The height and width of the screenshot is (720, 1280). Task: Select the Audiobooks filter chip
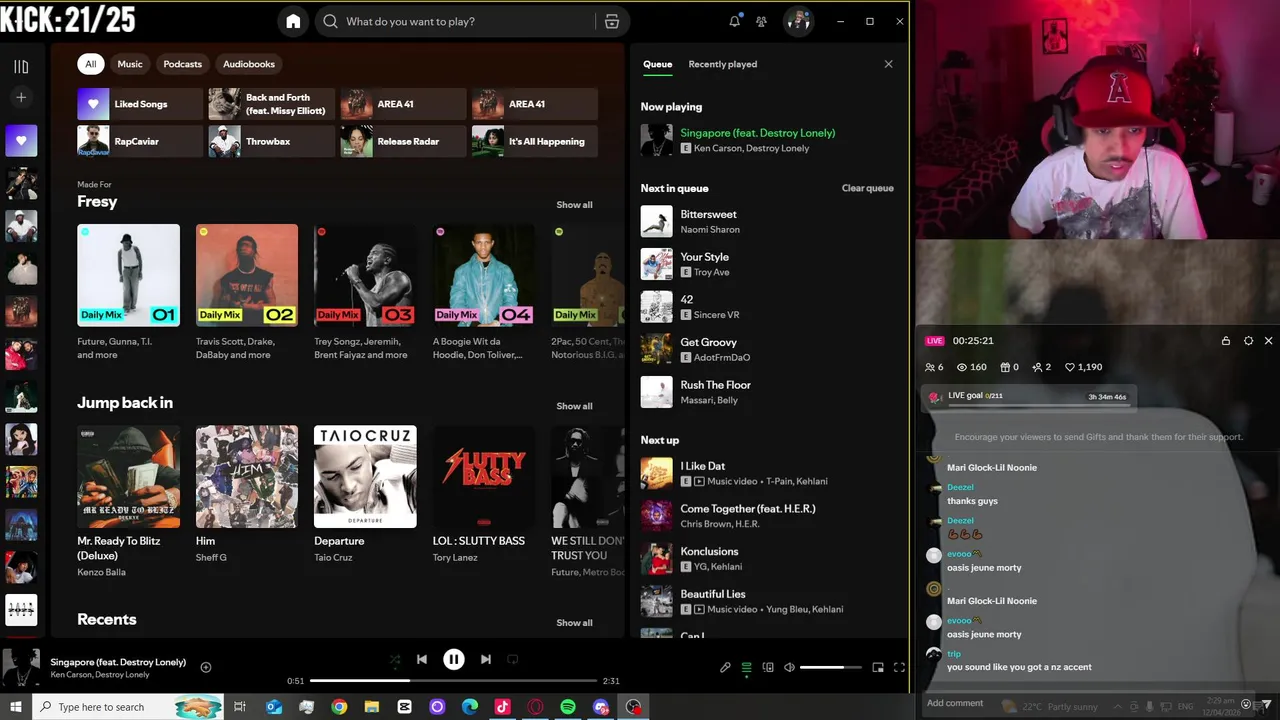(x=249, y=64)
